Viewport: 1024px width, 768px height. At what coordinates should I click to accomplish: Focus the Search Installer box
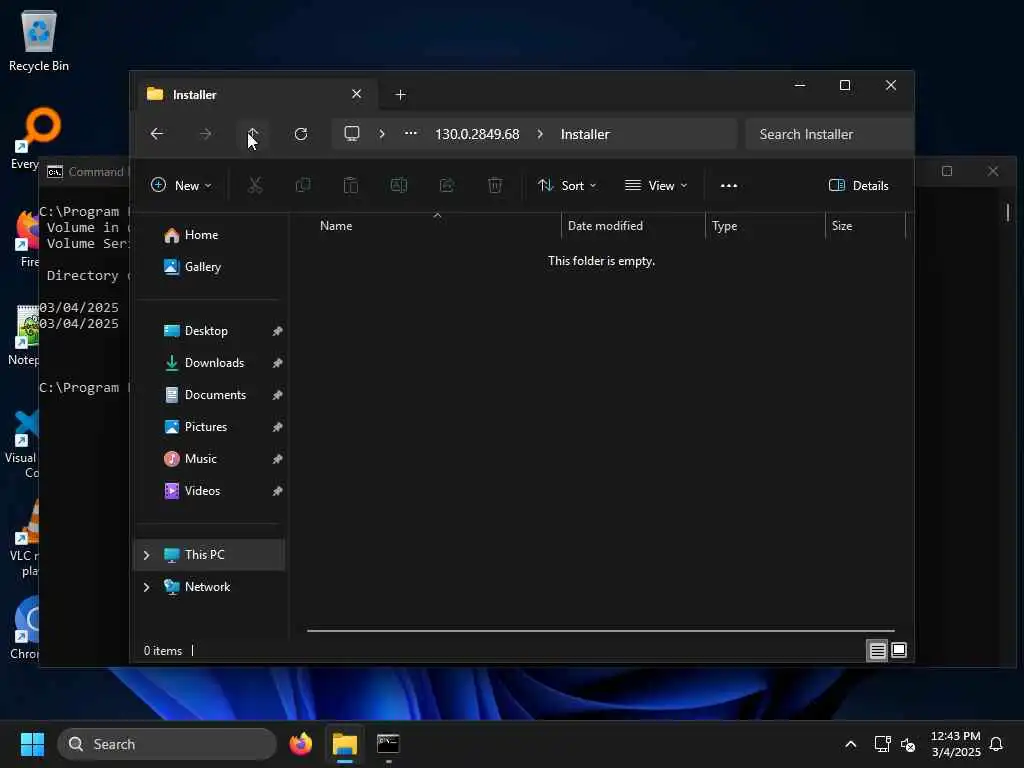pos(828,134)
